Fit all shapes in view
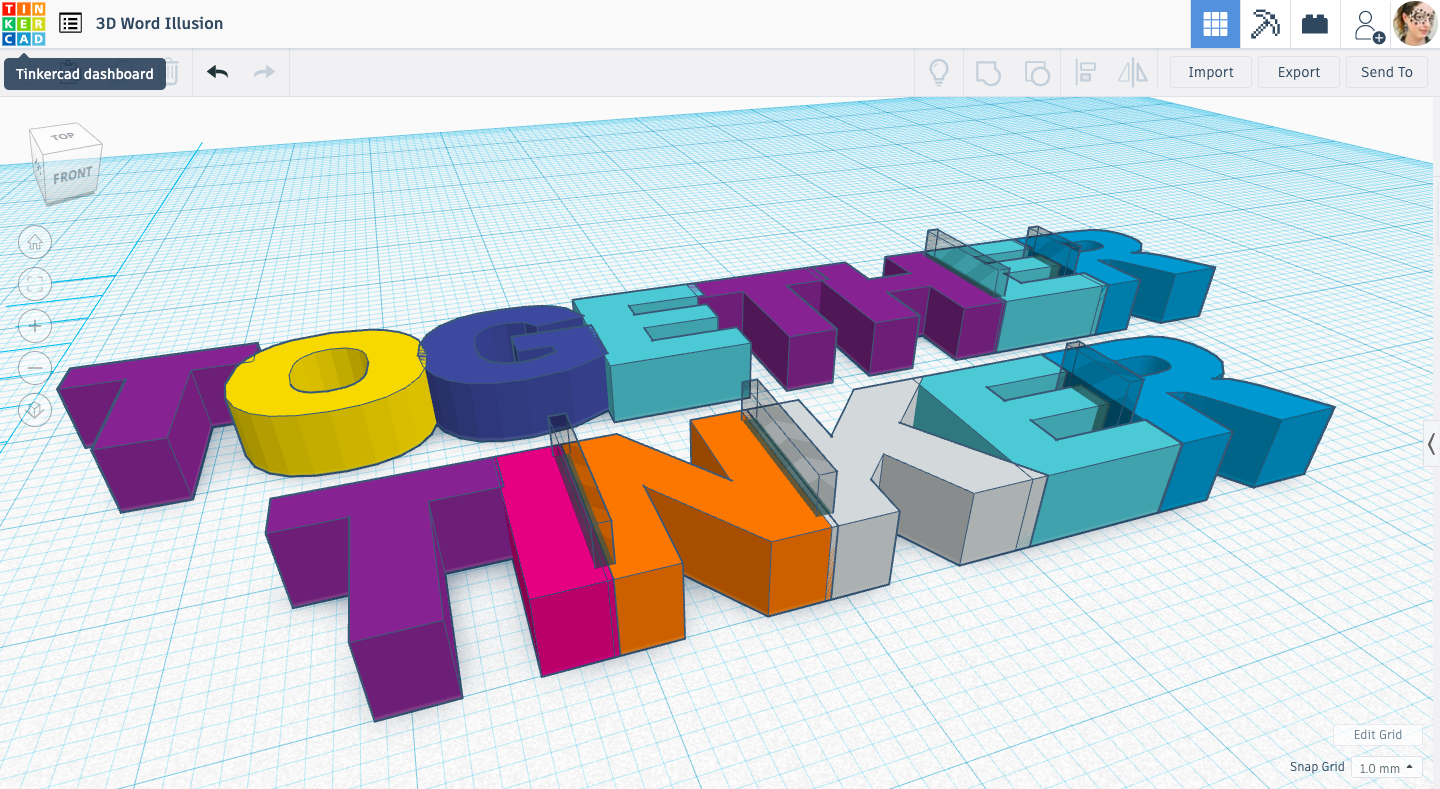 tap(35, 284)
